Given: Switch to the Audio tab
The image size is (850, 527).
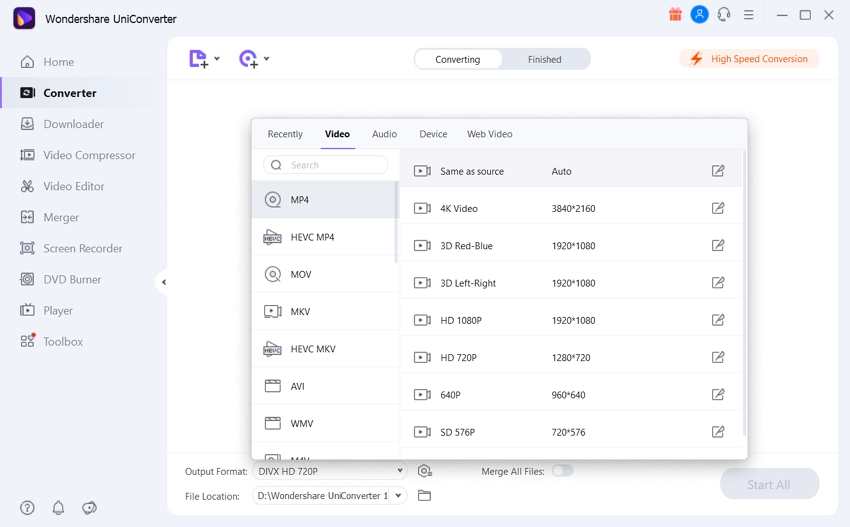Looking at the screenshot, I should click(384, 134).
